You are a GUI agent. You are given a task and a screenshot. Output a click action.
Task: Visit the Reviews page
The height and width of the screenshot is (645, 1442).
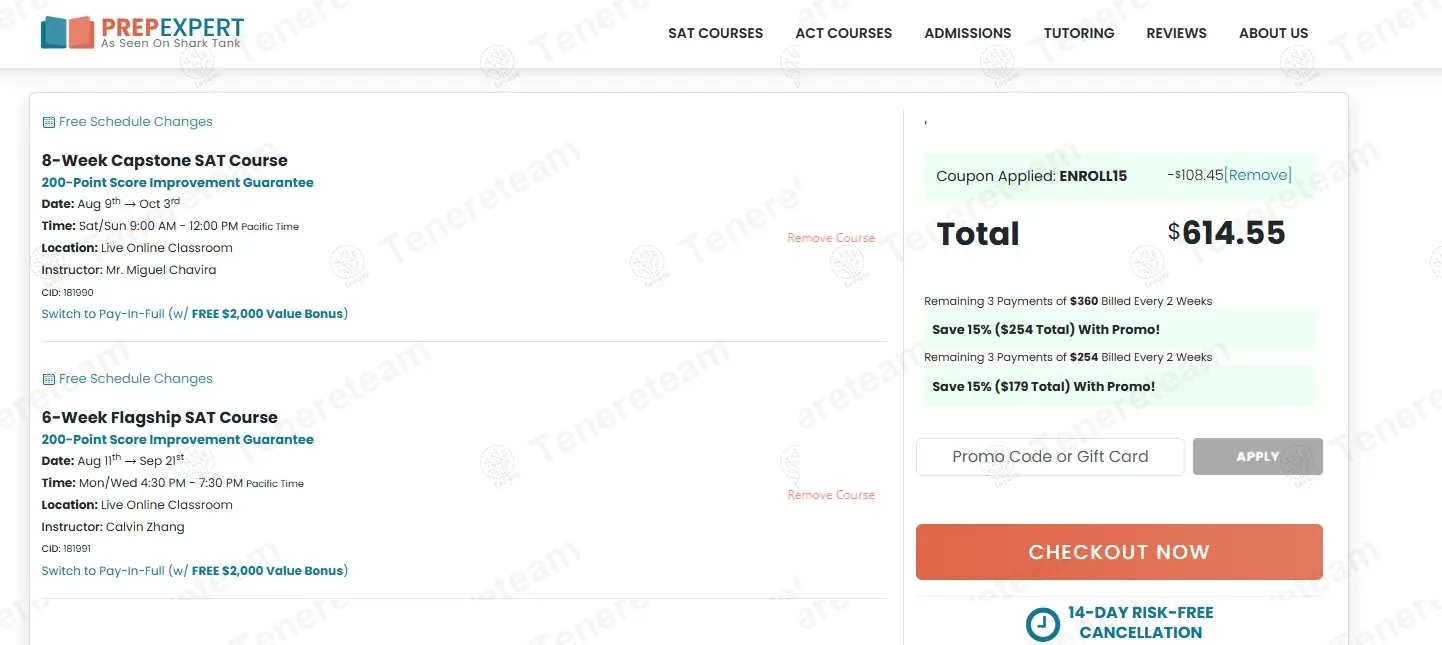pyautogui.click(x=1176, y=33)
